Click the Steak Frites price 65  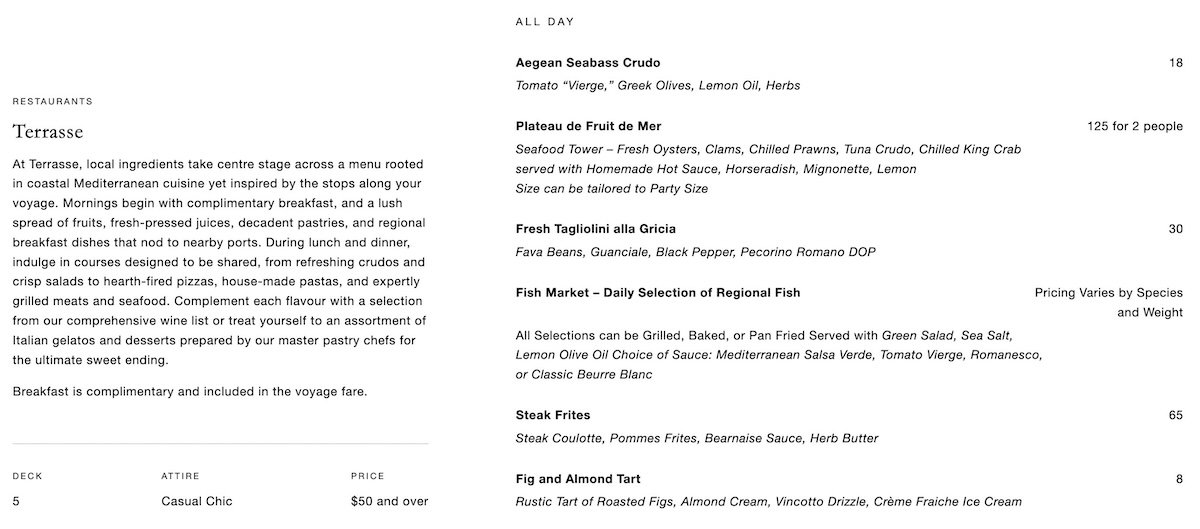pyautogui.click(x=1175, y=415)
